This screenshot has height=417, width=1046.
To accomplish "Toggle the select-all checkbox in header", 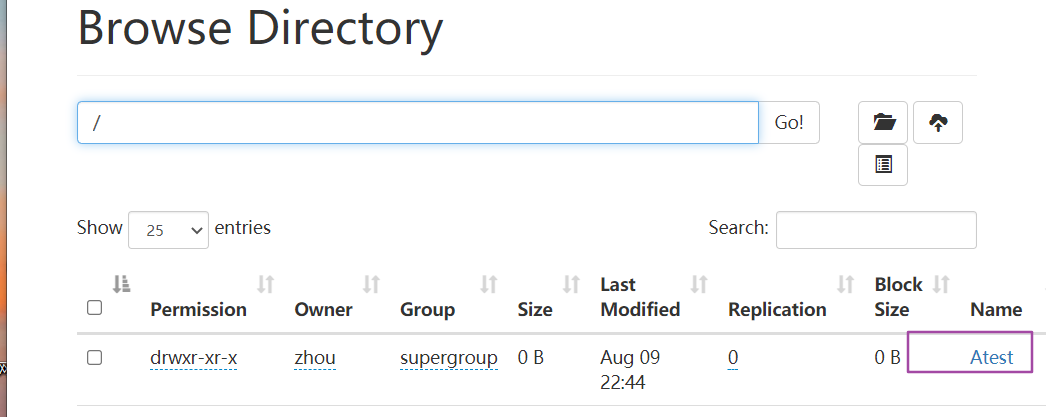I will 95,308.
